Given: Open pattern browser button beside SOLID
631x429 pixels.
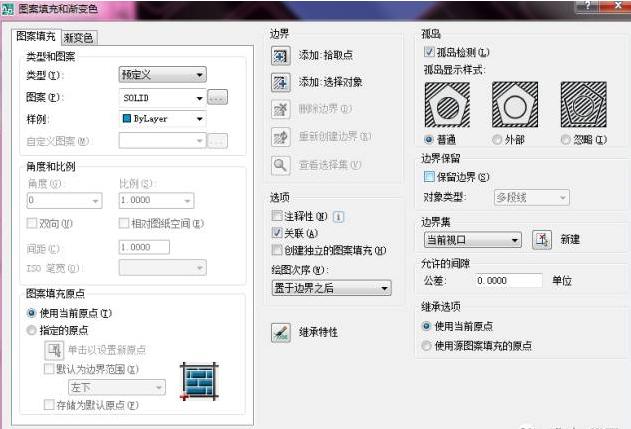Looking at the screenshot, I should 217,97.
